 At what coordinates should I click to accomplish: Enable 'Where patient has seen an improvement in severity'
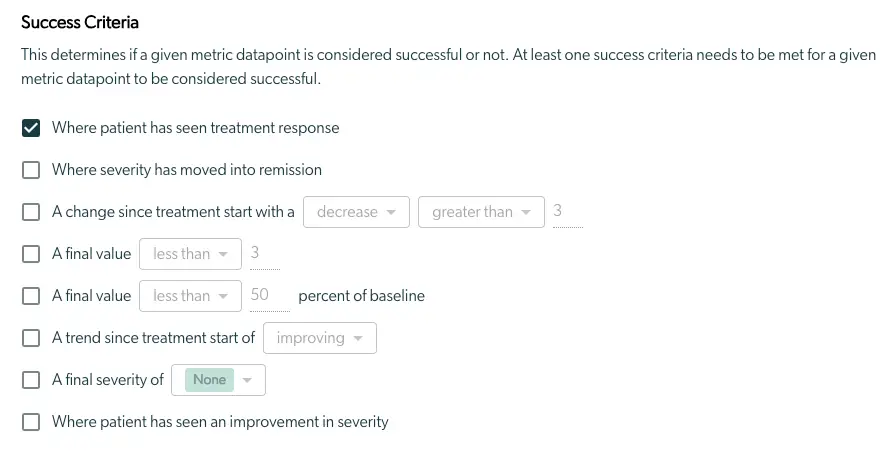coord(31,422)
